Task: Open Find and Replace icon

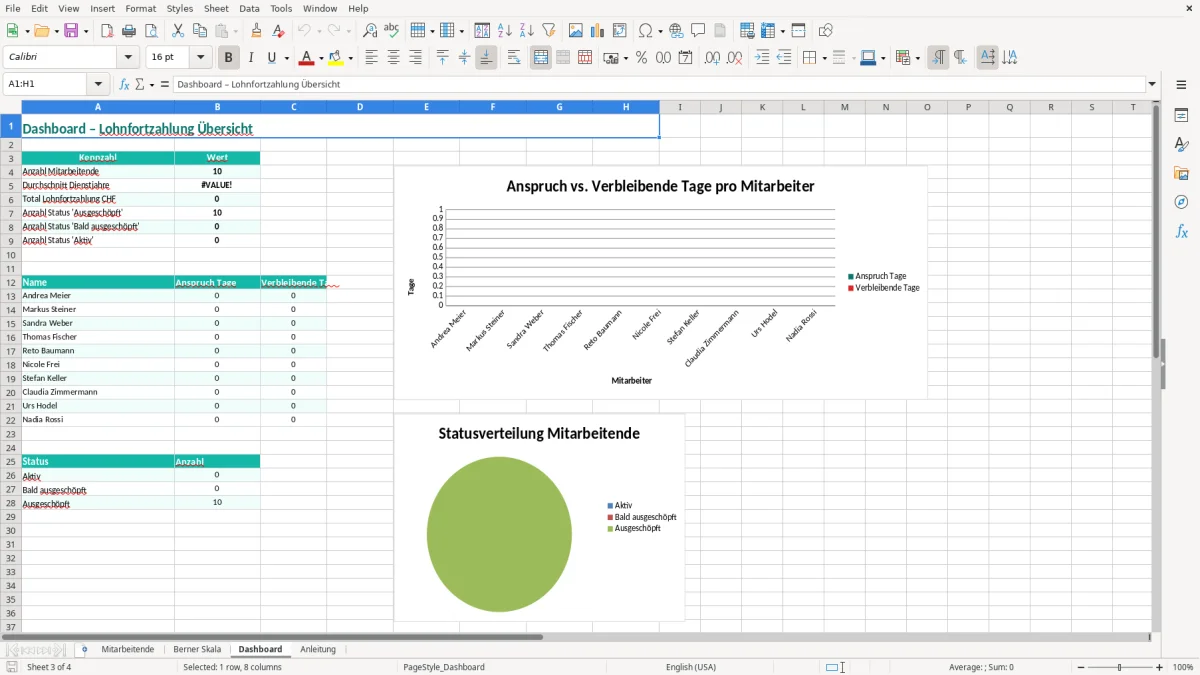Action: (x=370, y=31)
